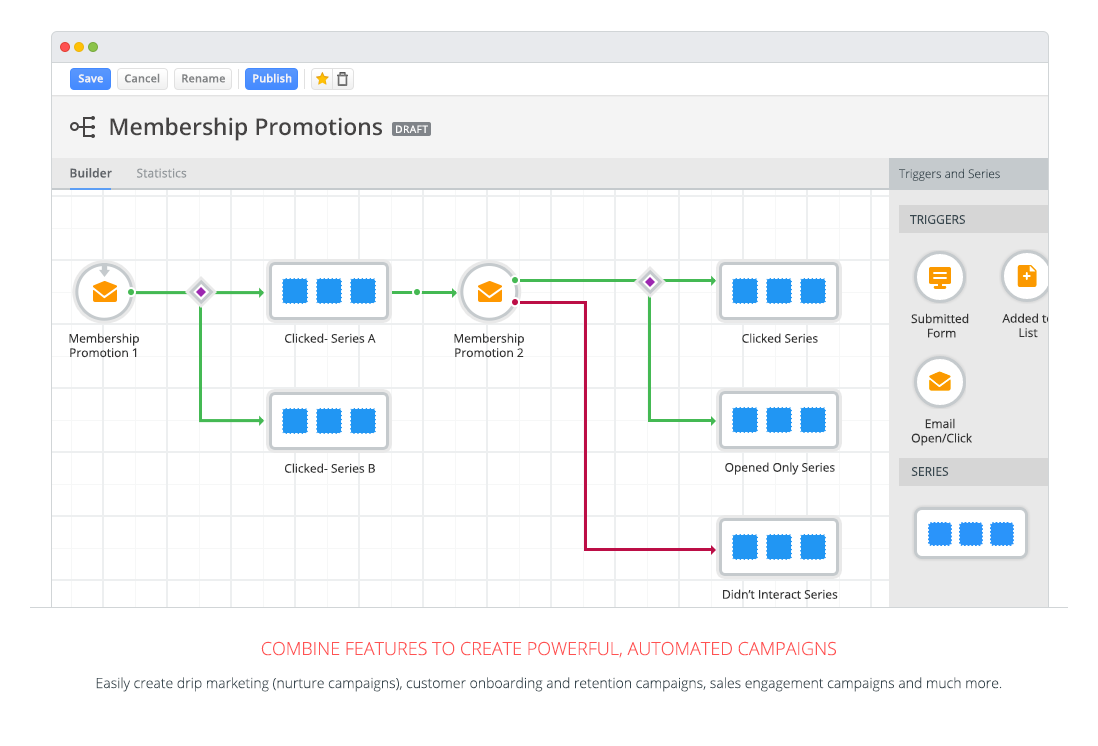Click the Membership Promotions title

[246, 127]
